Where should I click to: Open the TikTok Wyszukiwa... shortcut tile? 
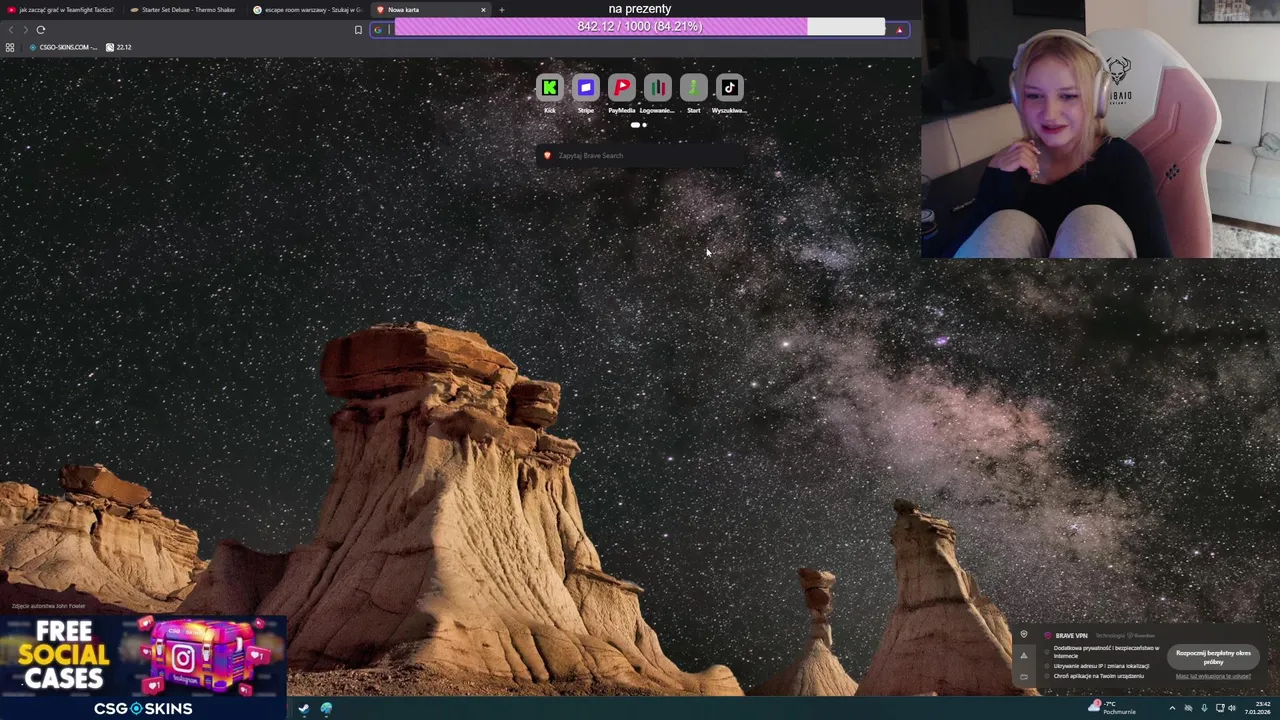click(x=729, y=88)
